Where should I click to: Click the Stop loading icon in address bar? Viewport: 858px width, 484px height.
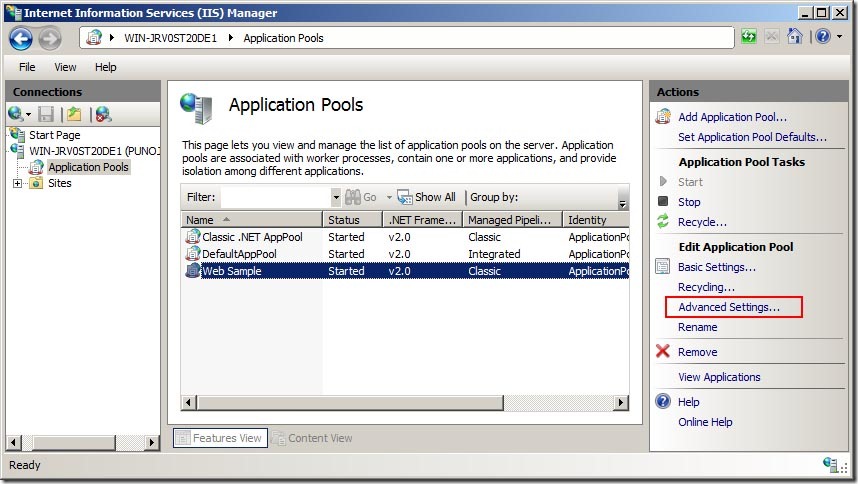tap(772, 37)
